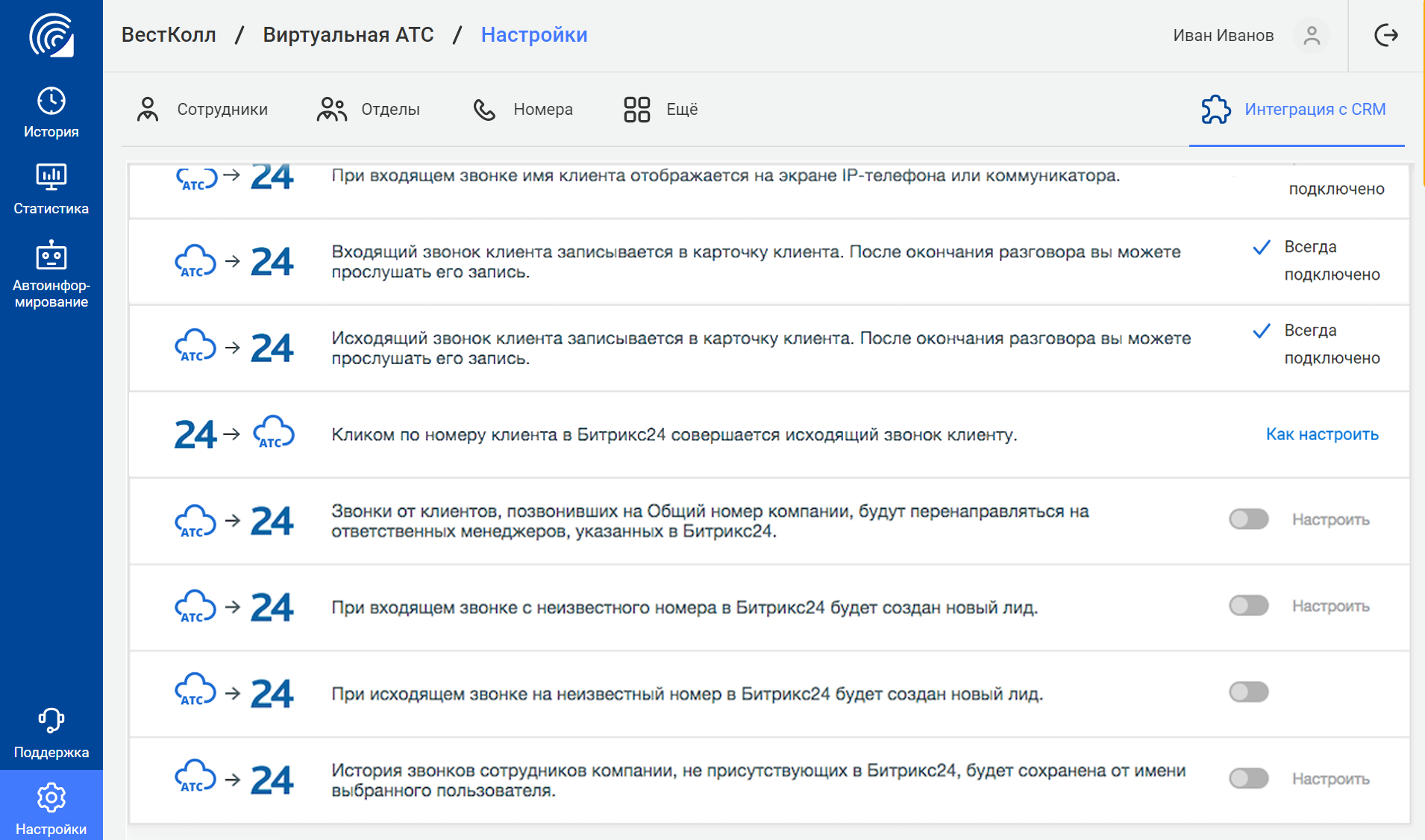1425x840 pixels.
Task: Click the WestCall logo icon
Action: coord(51,35)
